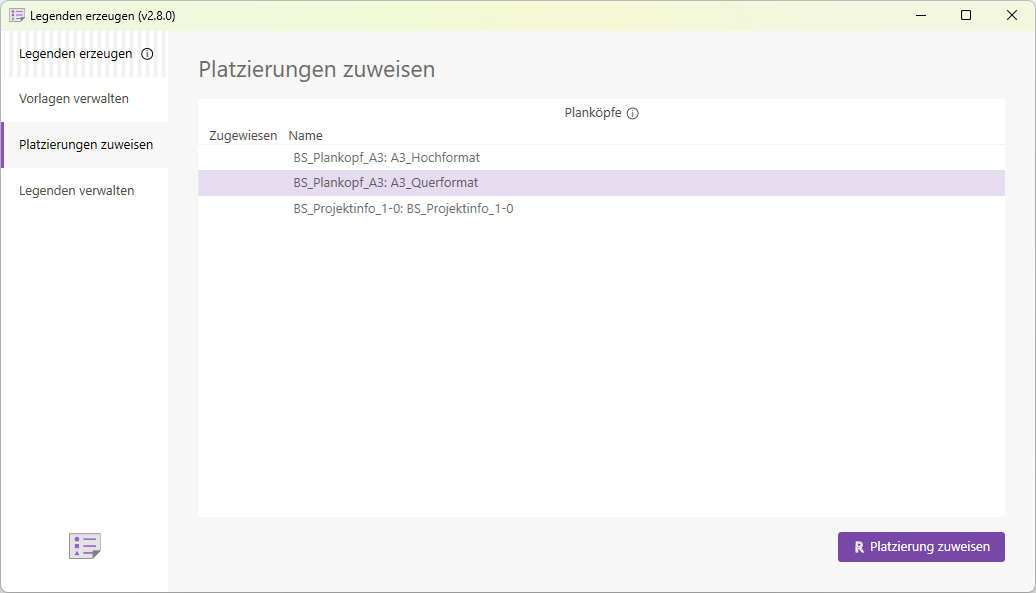Choose the BS_Projektinfo_1-0 entry
The height and width of the screenshot is (593, 1036).
(402, 208)
